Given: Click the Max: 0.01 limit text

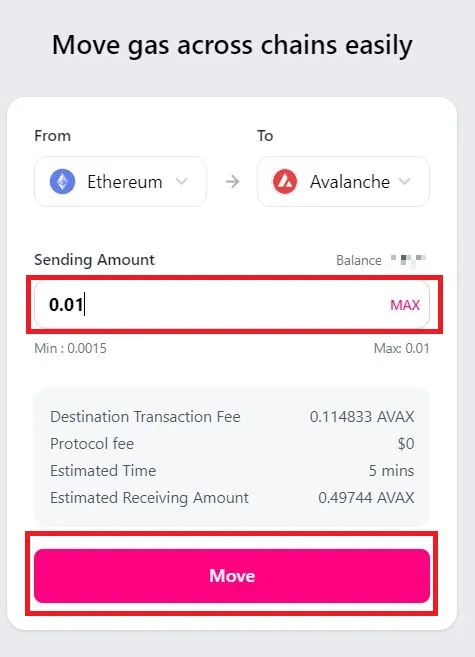Looking at the screenshot, I should pyautogui.click(x=401, y=348).
